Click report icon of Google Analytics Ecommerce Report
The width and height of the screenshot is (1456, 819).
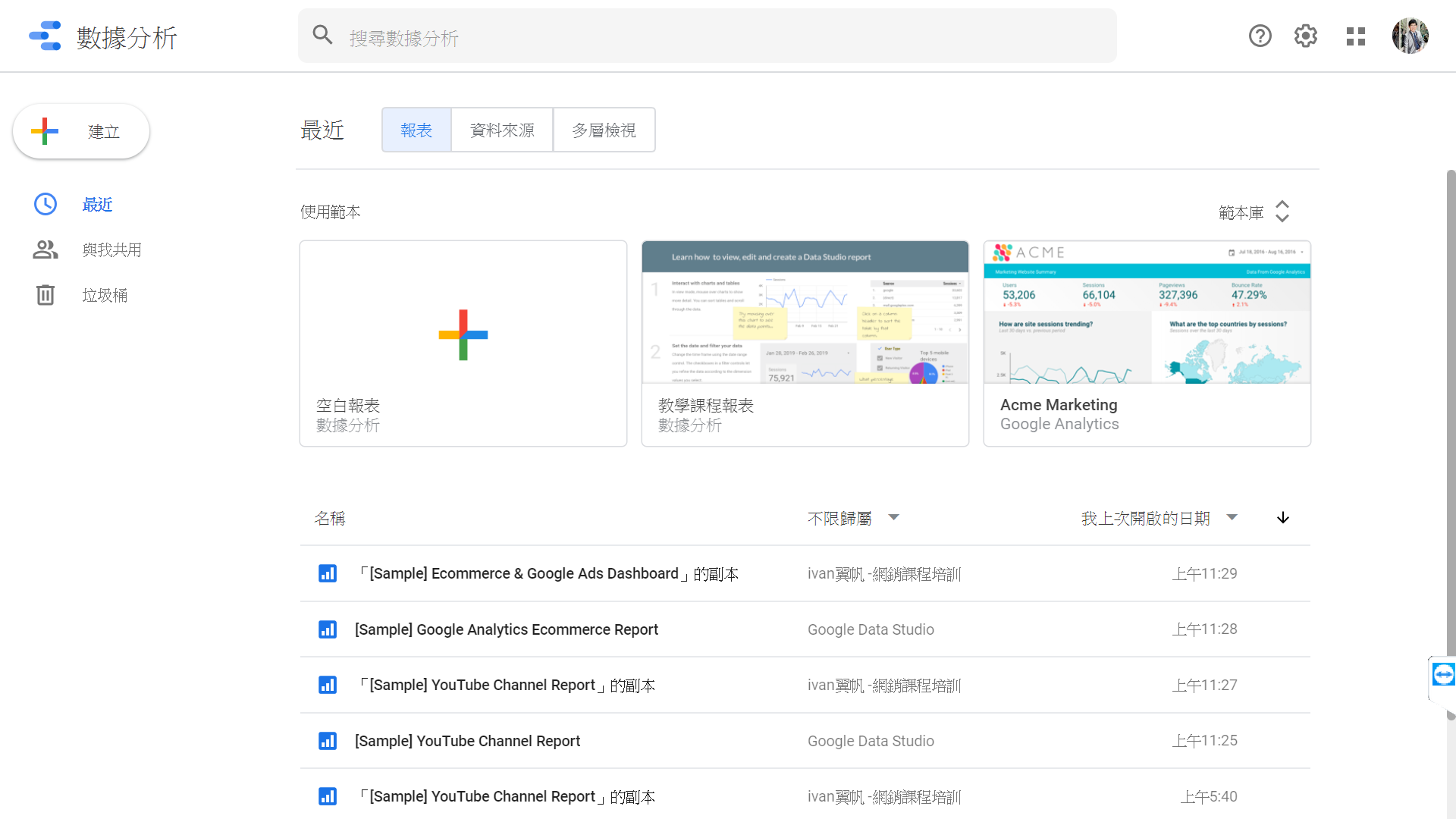click(328, 629)
